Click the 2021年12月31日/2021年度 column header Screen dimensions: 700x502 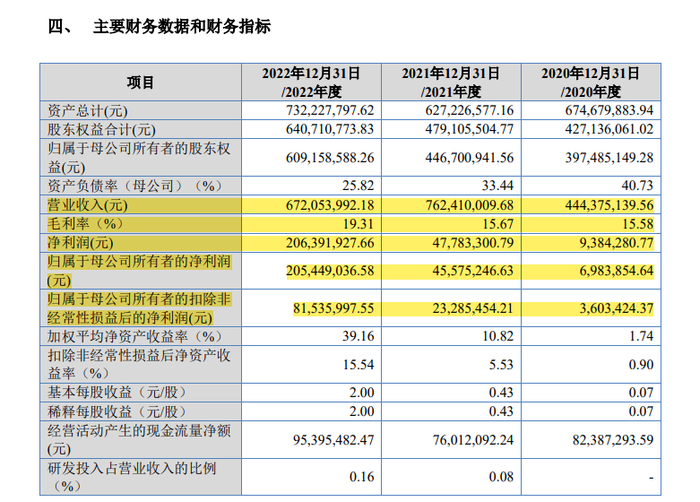click(451, 82)
